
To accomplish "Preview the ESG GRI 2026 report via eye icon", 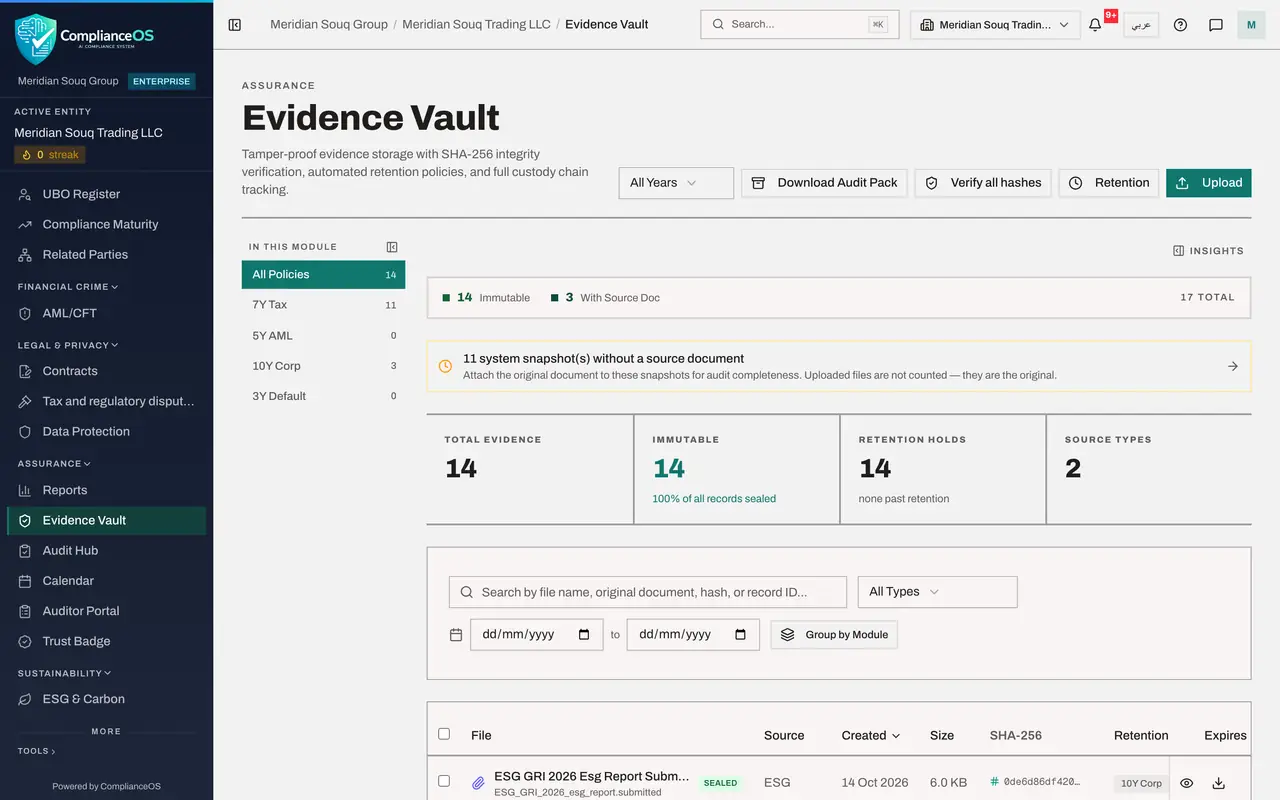I will (1186, 784).
